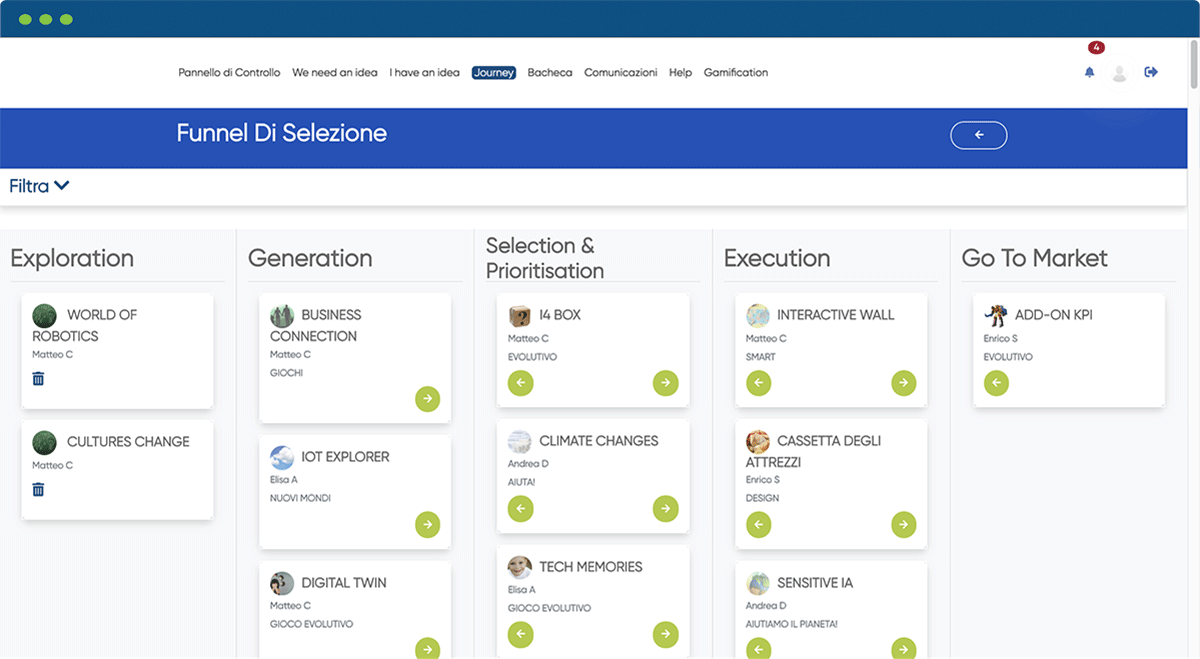
Task: Click the back arrow button in banner
Action: click(978, 135)
